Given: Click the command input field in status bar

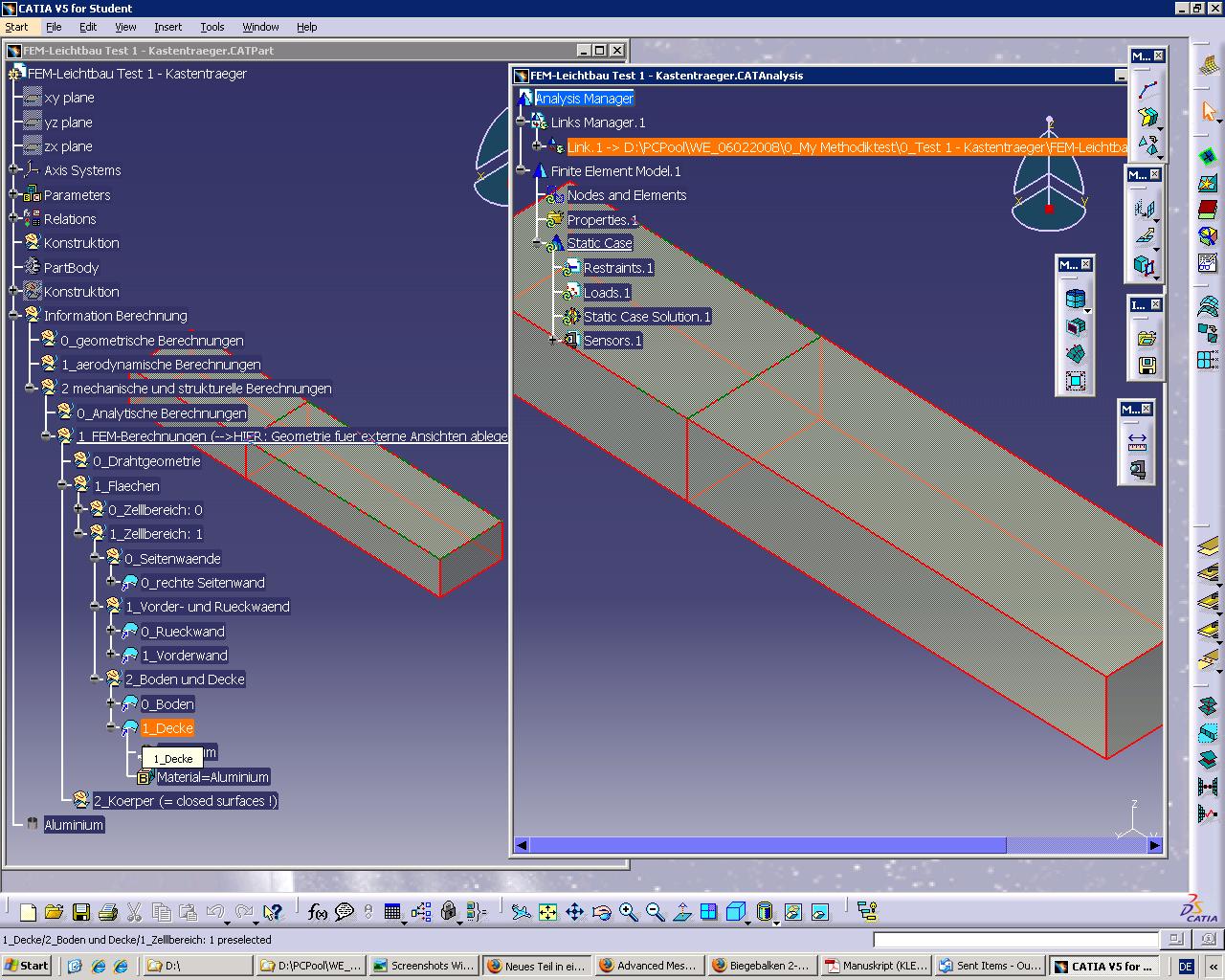Looking at the screenshot, I should tap(1016, 940).
